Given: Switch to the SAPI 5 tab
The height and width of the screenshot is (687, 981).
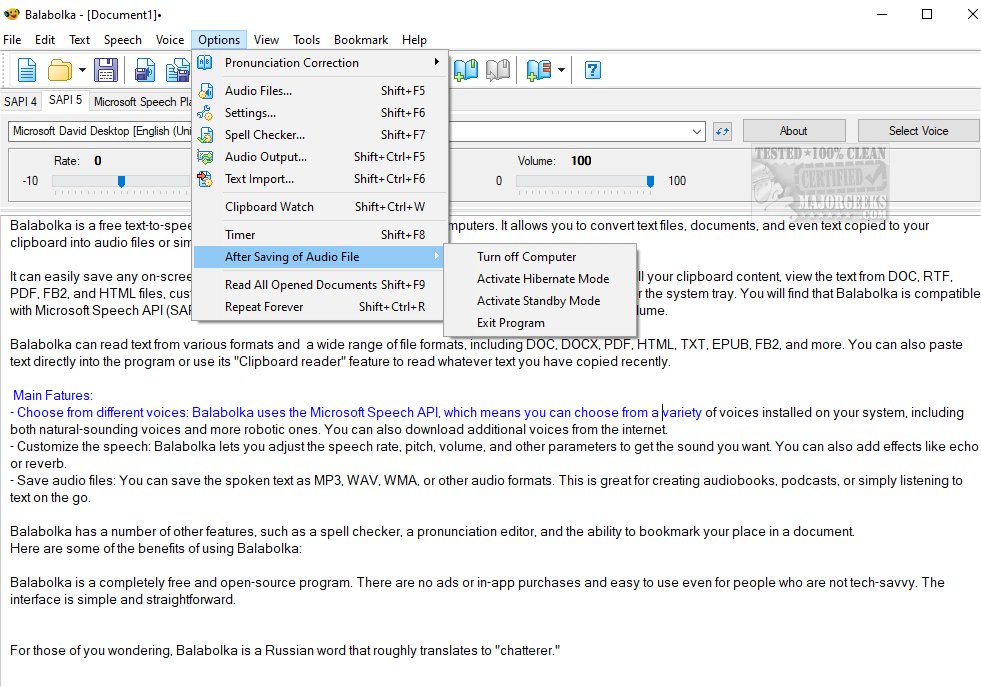Looking at the screenshot, I should click(x=65, y=100).
